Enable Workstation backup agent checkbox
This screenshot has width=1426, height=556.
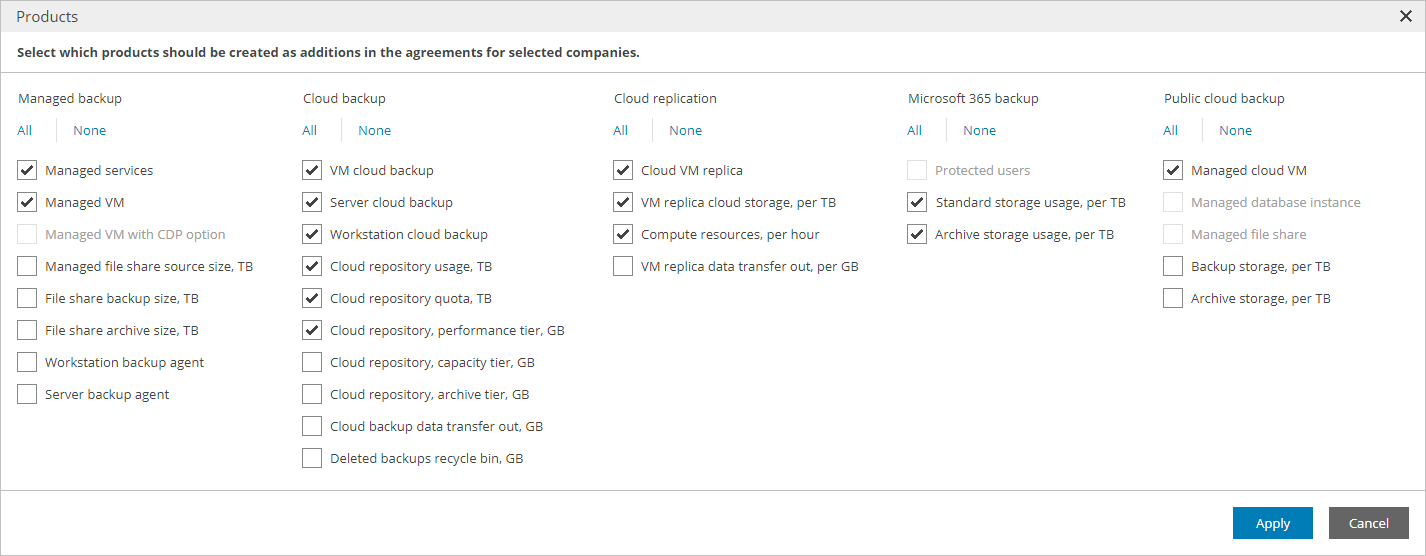tap(27, 362)
